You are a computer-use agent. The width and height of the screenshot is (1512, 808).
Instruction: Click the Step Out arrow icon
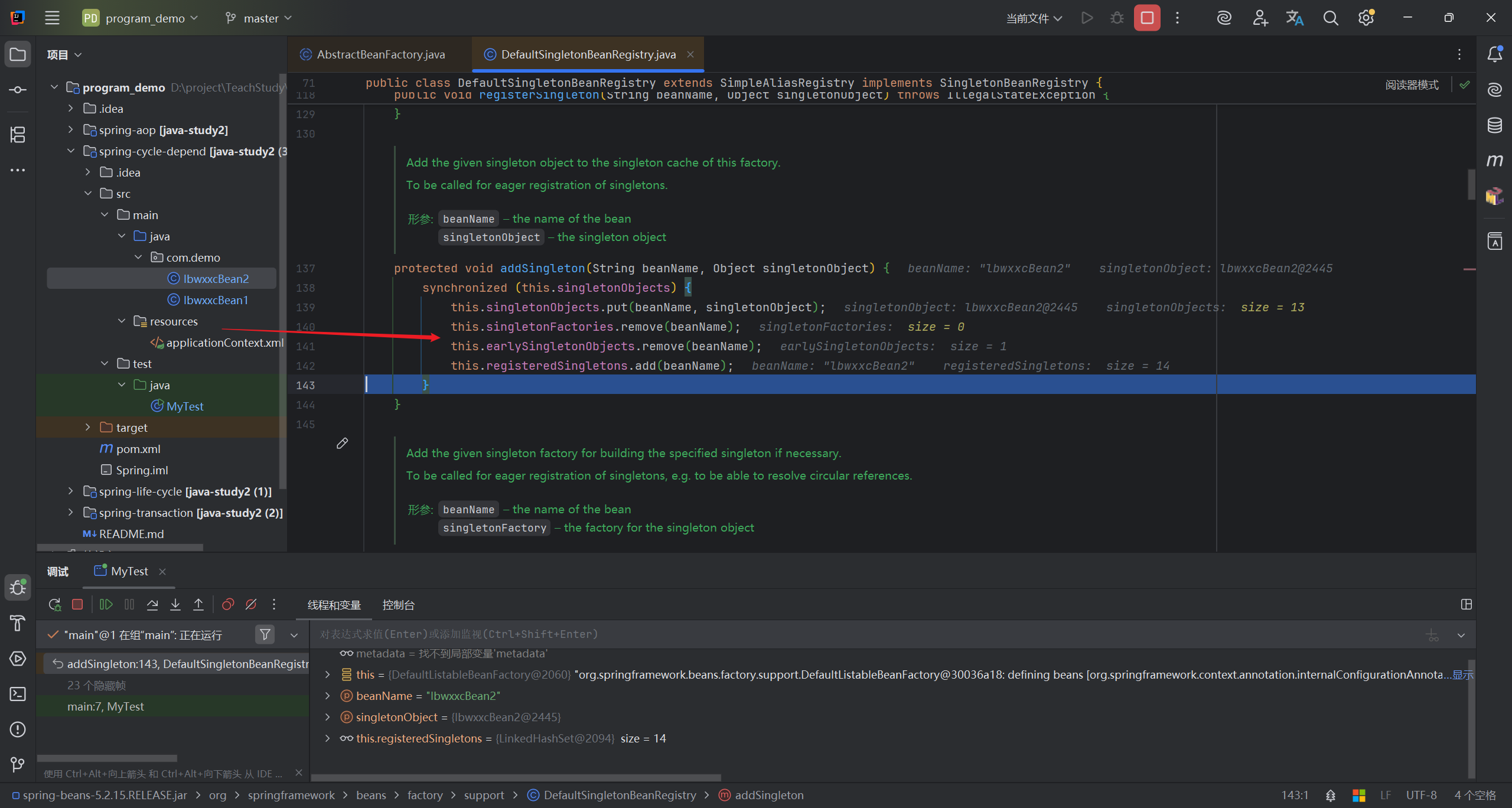coord(198,604)
